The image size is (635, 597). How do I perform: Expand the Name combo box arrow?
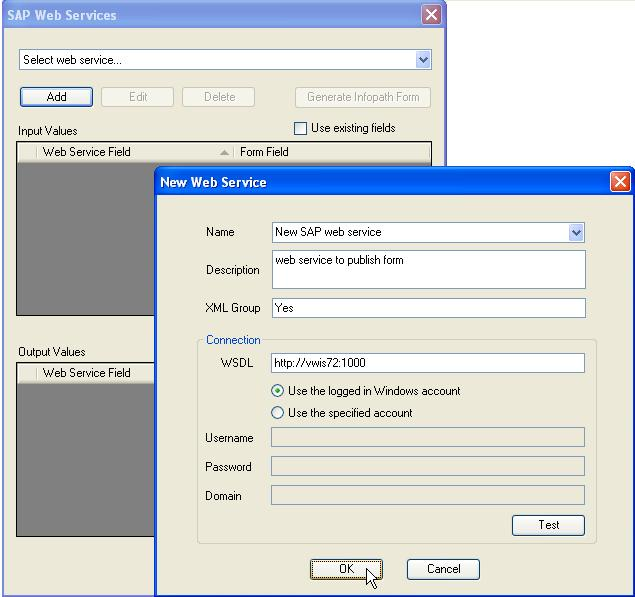[x=576, y=232]
